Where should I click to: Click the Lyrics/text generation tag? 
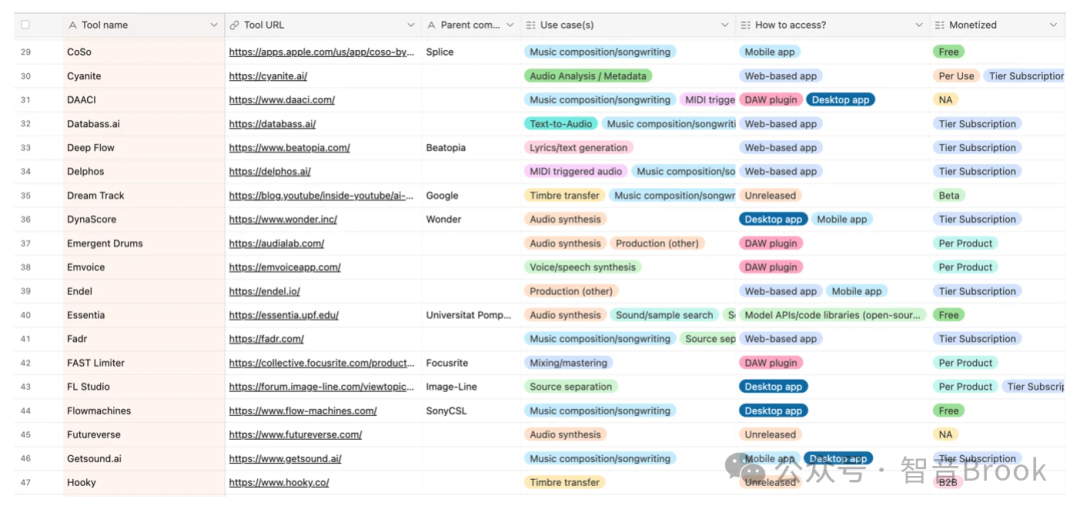(579, 148)
